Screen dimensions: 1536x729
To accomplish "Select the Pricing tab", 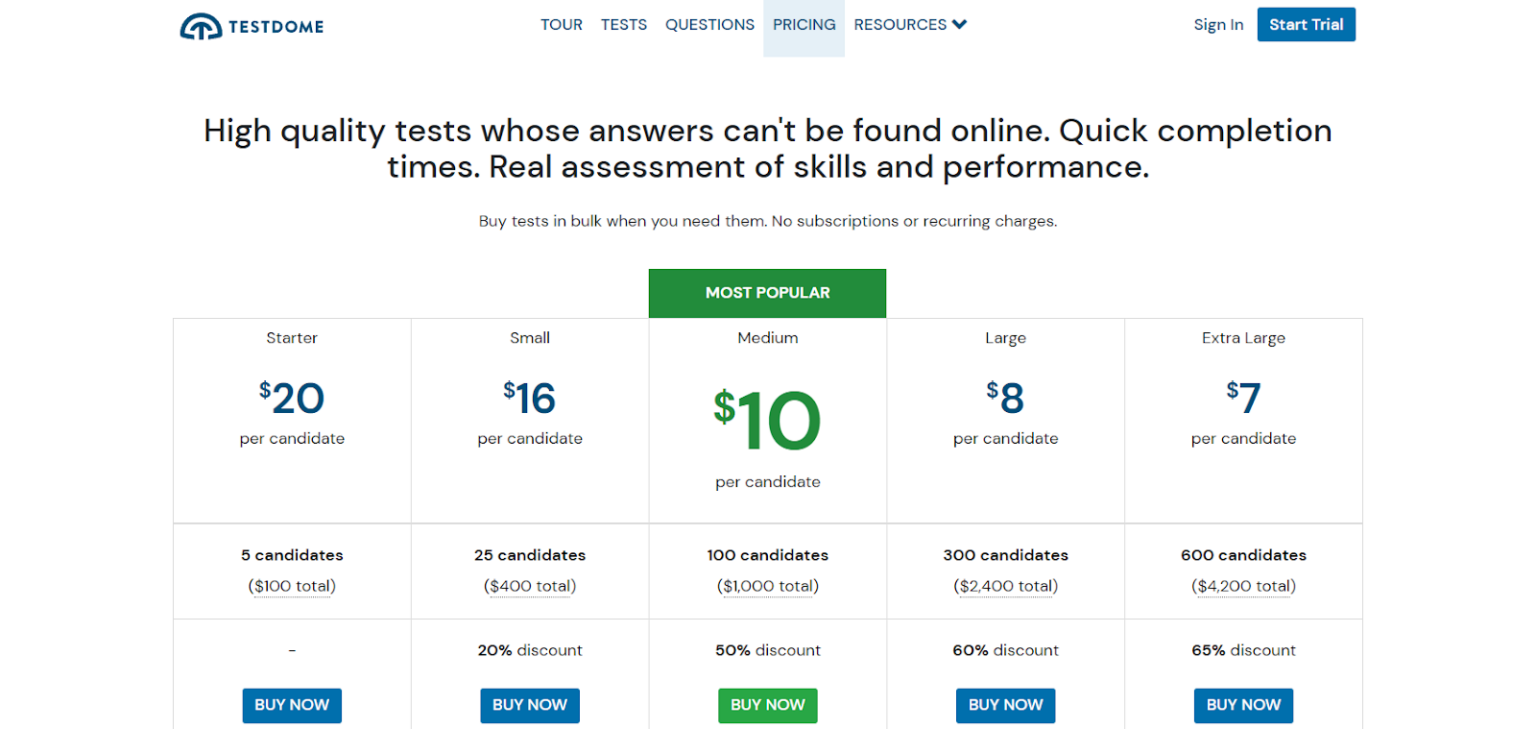I will click(x=803, y=24).
